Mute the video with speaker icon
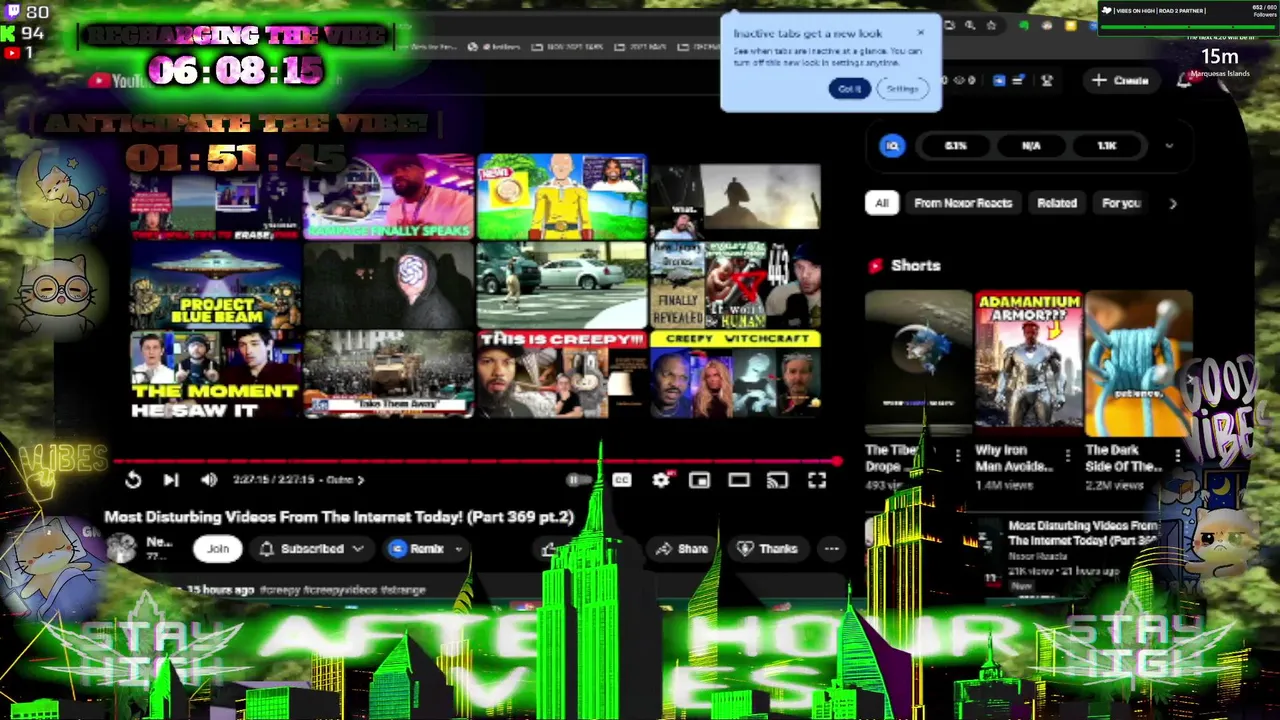 tap(209, 480)
